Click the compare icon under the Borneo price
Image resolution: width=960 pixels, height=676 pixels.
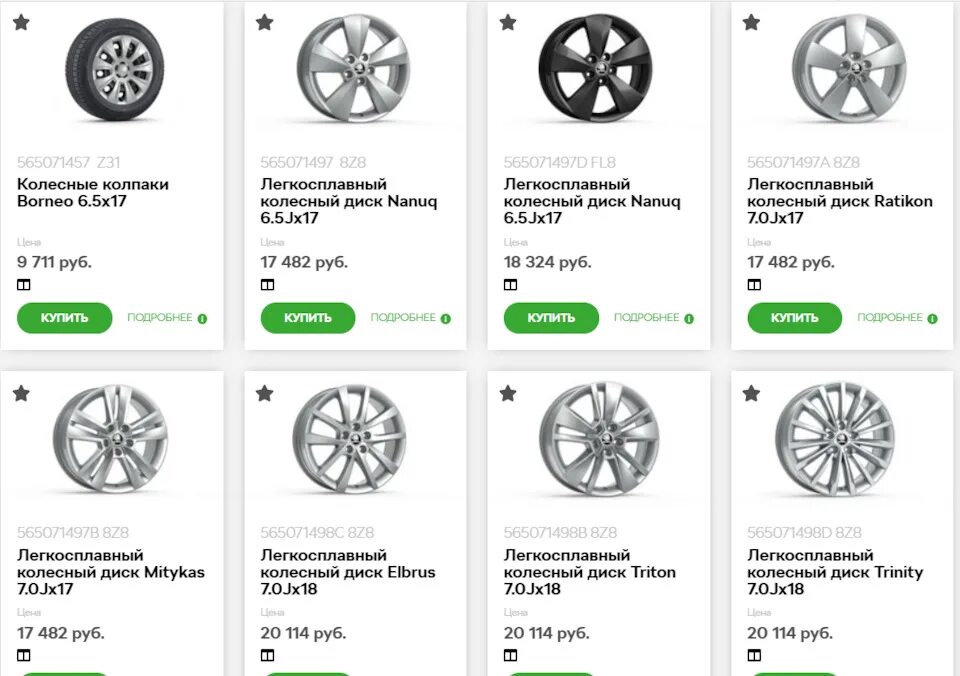coord(23,284)
